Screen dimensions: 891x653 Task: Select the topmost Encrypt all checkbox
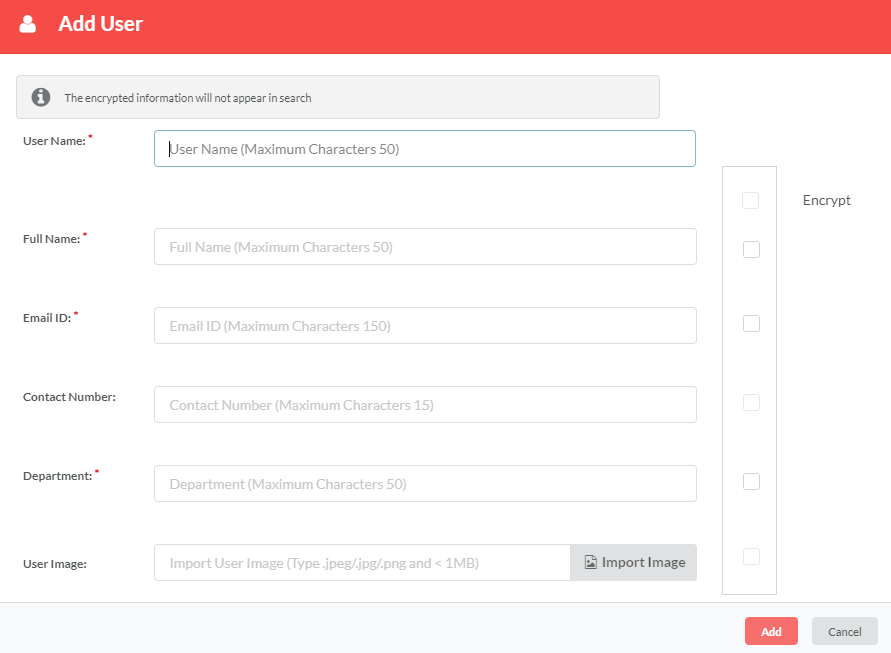tap(750, 200)
